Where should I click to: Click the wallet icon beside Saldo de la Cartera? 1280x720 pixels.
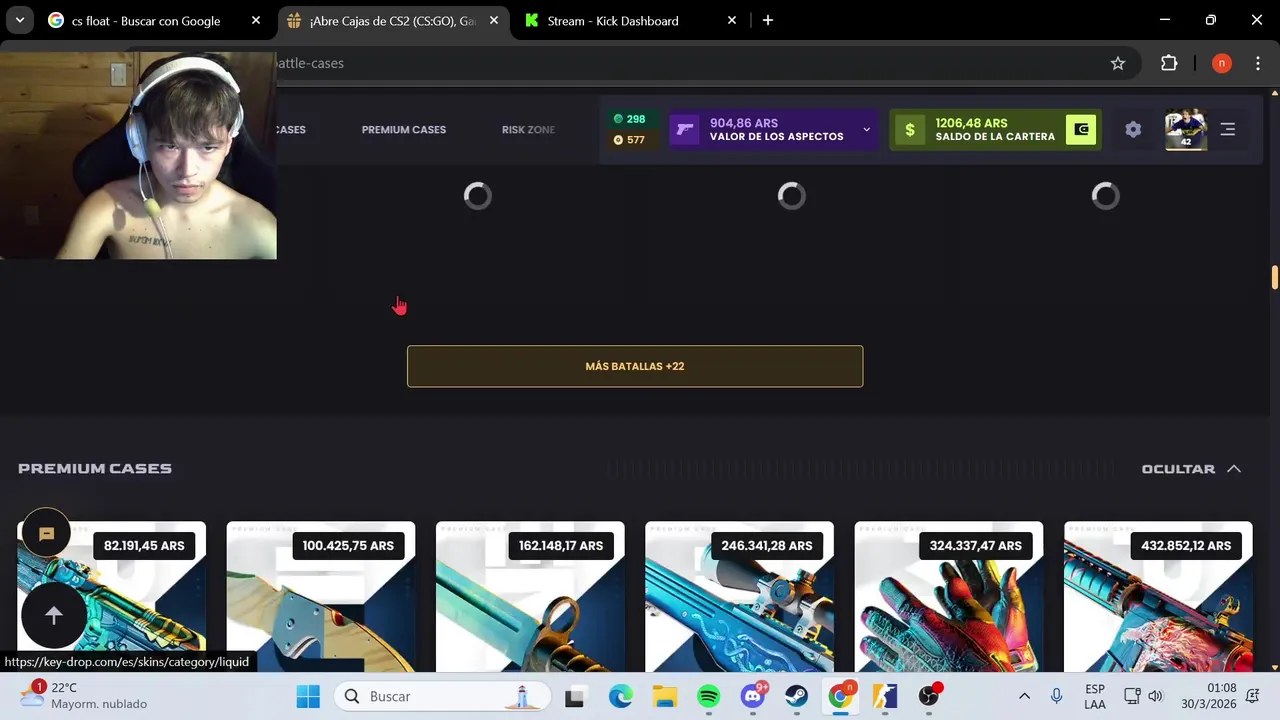(1081, 130)
